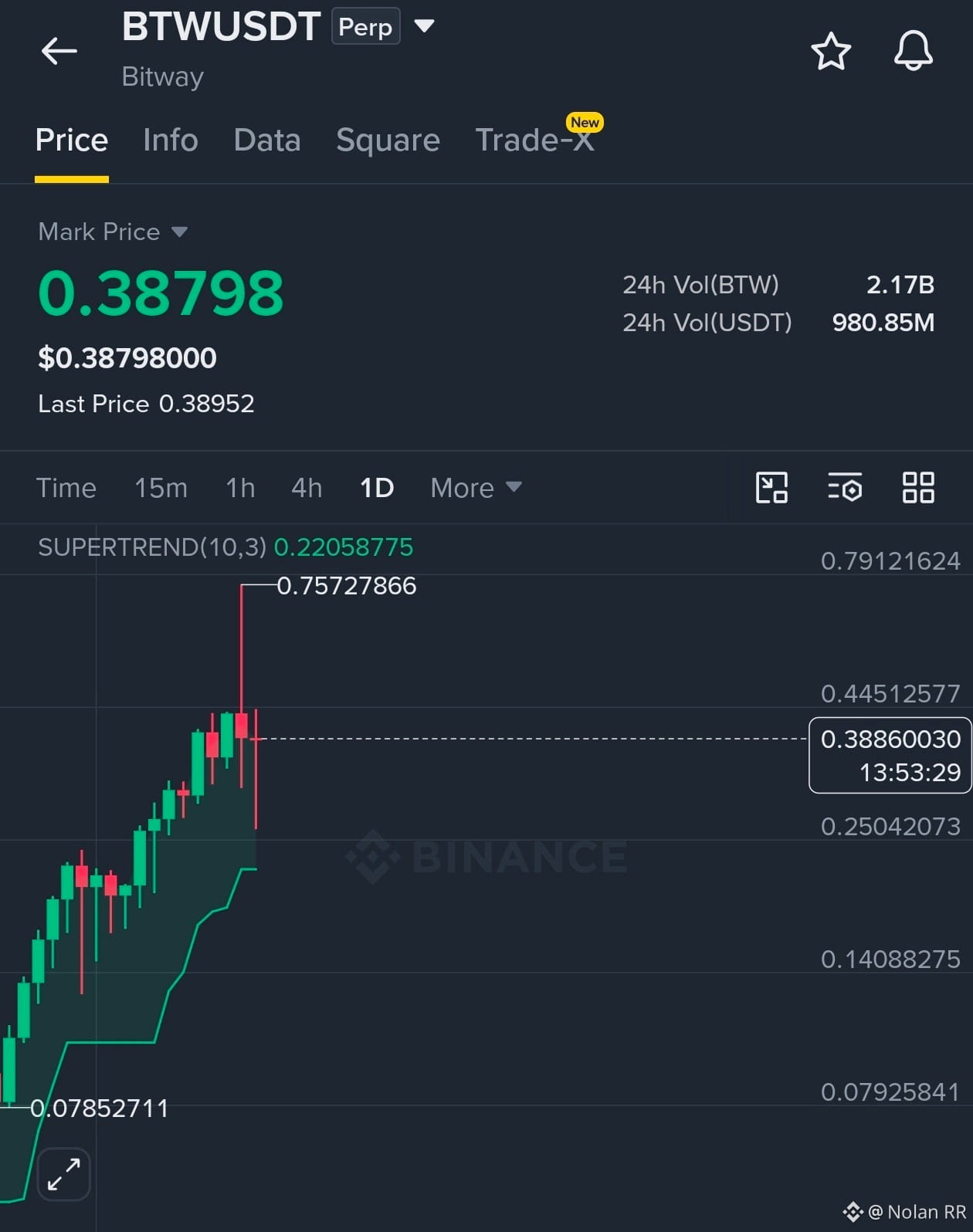973x1232 pixels.
Task: Tap the low marker 0.07852711
Action: pyautogui.click(x=100, y=1108)
